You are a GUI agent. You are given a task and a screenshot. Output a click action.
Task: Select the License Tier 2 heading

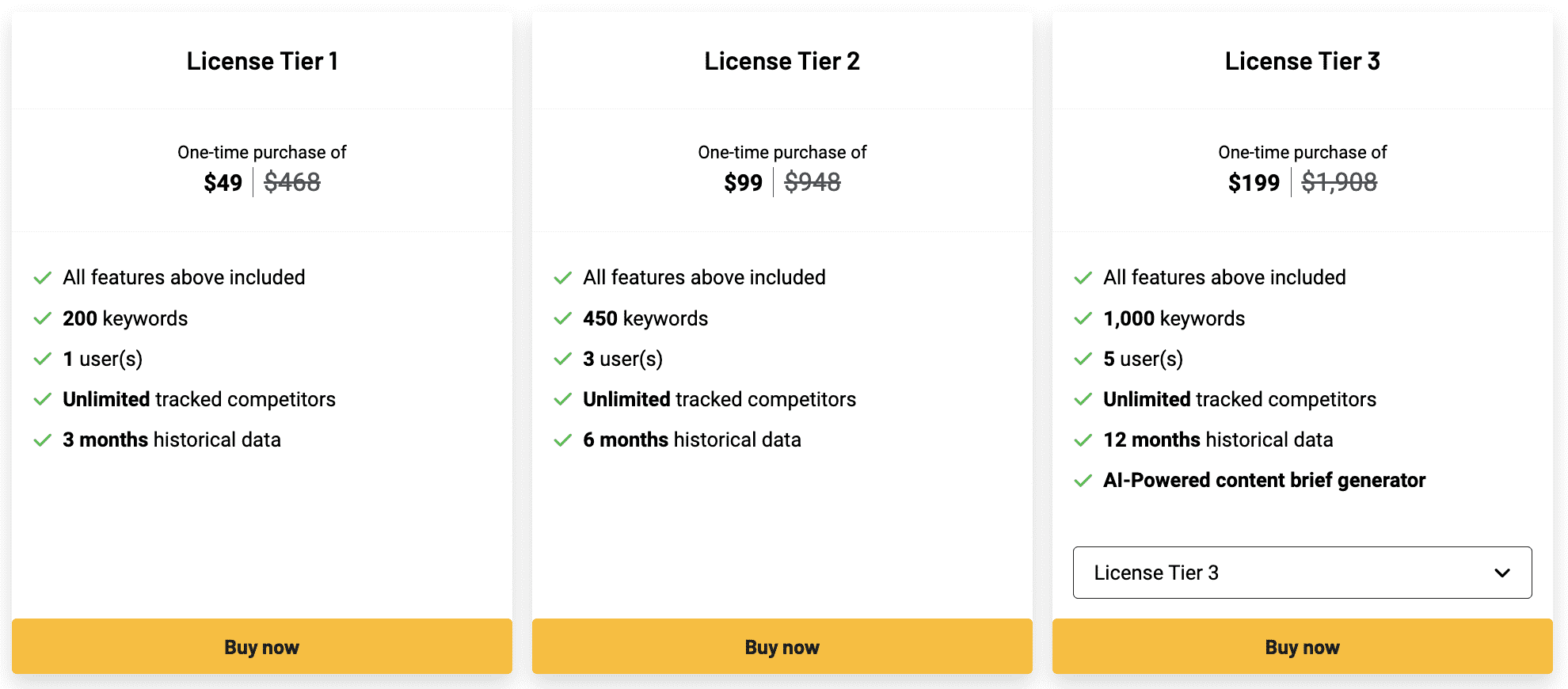[782, 61]
